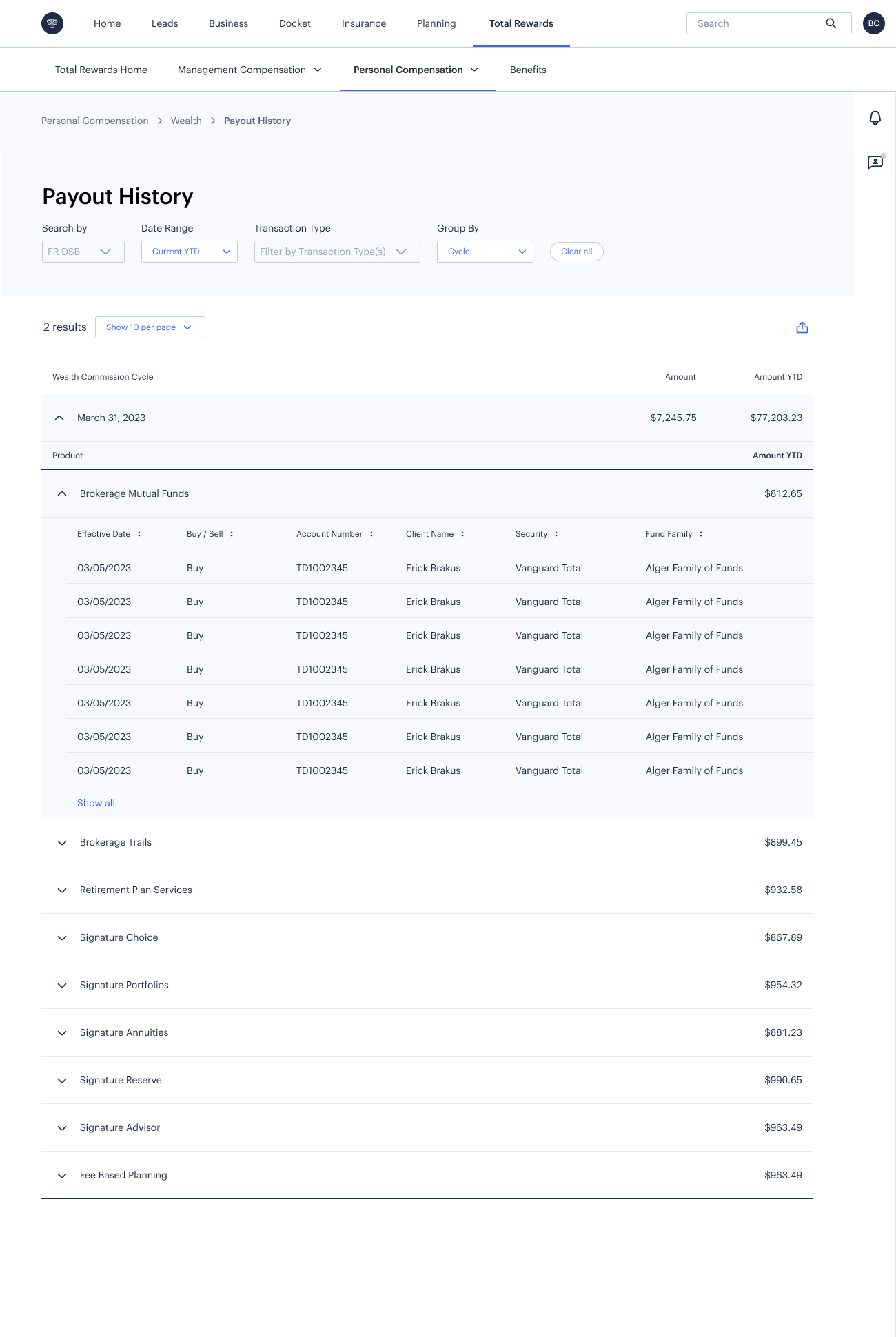Sort by Effective Date column
The height and width of the screenshot is (1337, 896).
[139, 534]
